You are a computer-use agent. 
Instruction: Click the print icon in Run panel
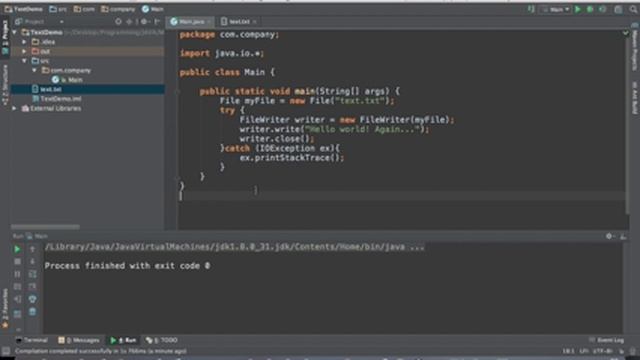[x=32, y=299]
